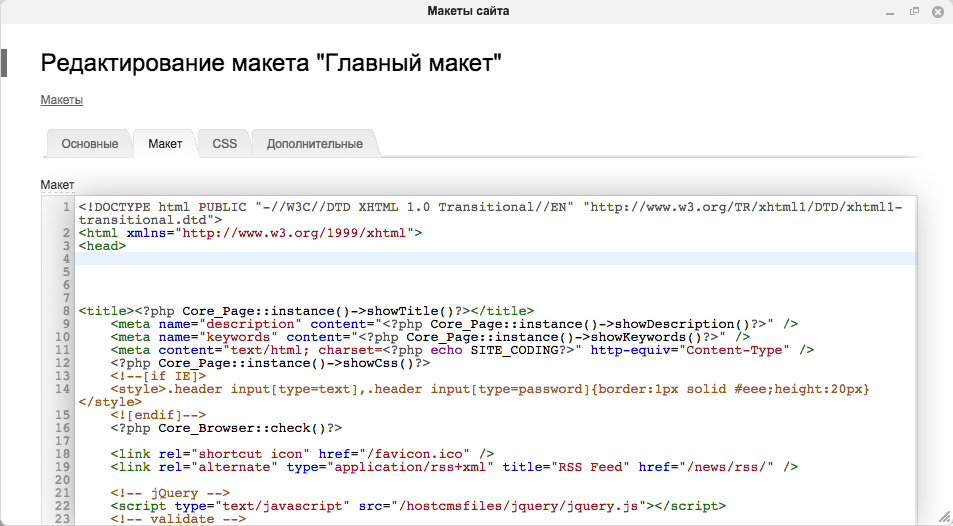
Task: Click the RSS Feed link line
Action: (x=455, y=467)
